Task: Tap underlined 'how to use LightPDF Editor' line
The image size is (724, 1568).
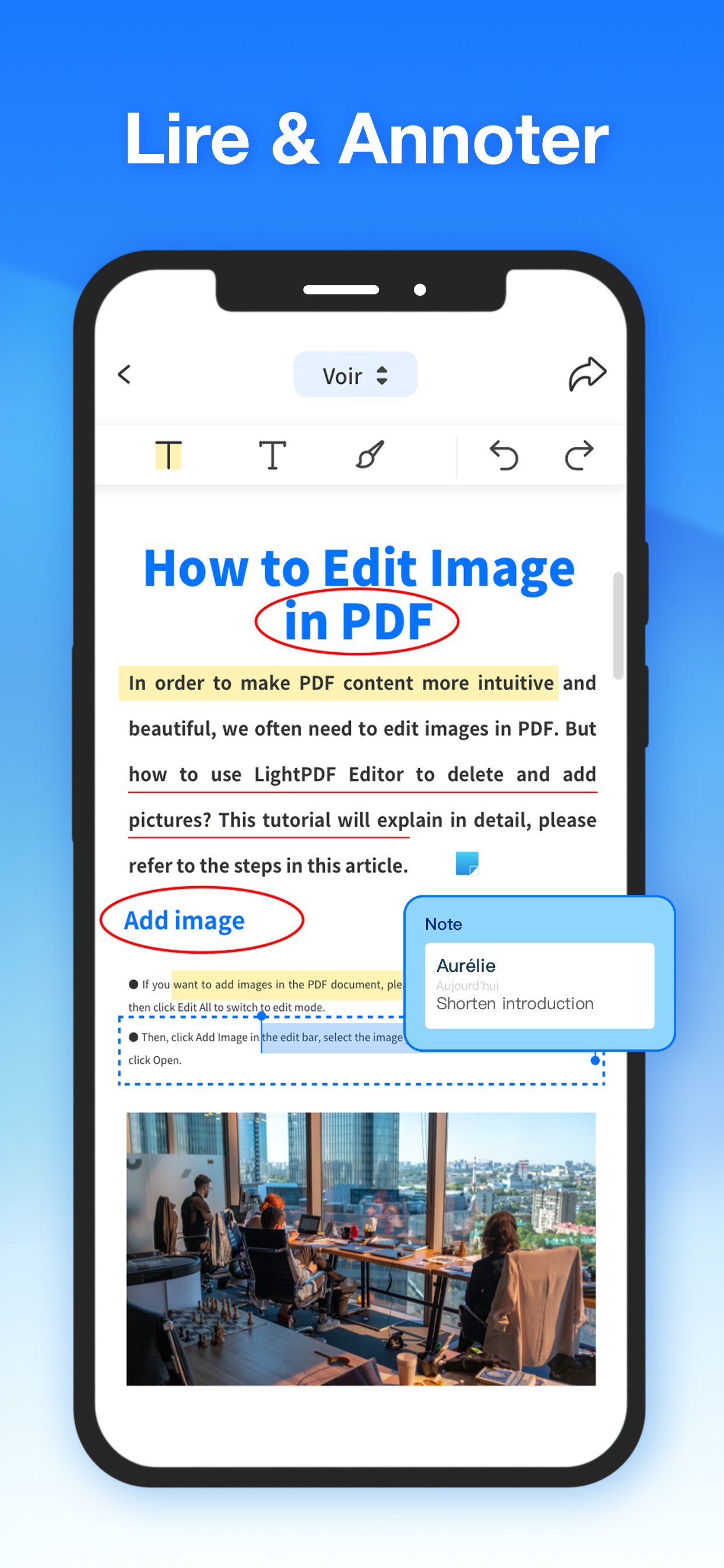Action: click(x=363, y=774)
